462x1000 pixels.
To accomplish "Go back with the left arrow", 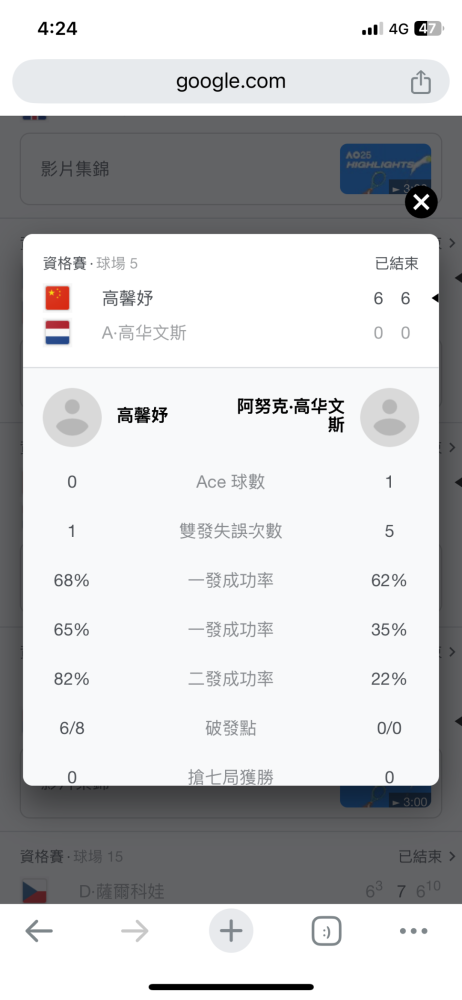I will [x=39, y=931].
